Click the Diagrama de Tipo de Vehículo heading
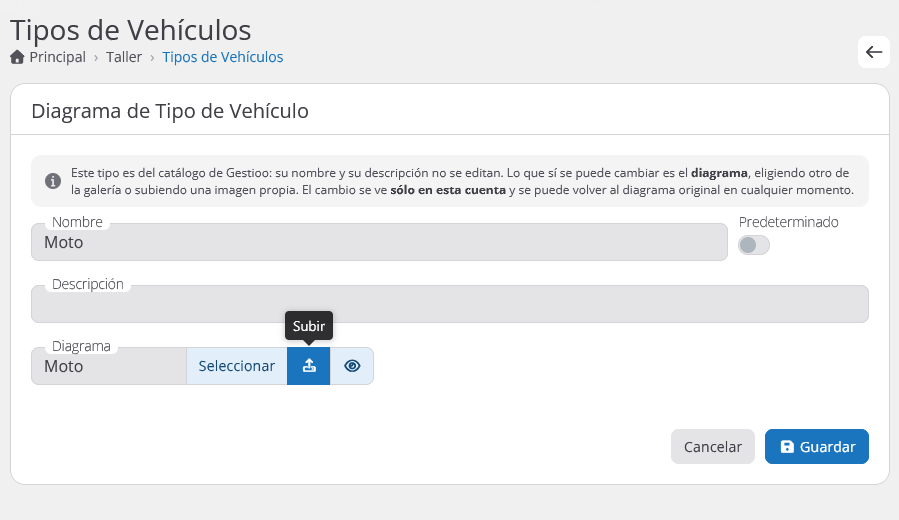 click(x=170, y=111)
